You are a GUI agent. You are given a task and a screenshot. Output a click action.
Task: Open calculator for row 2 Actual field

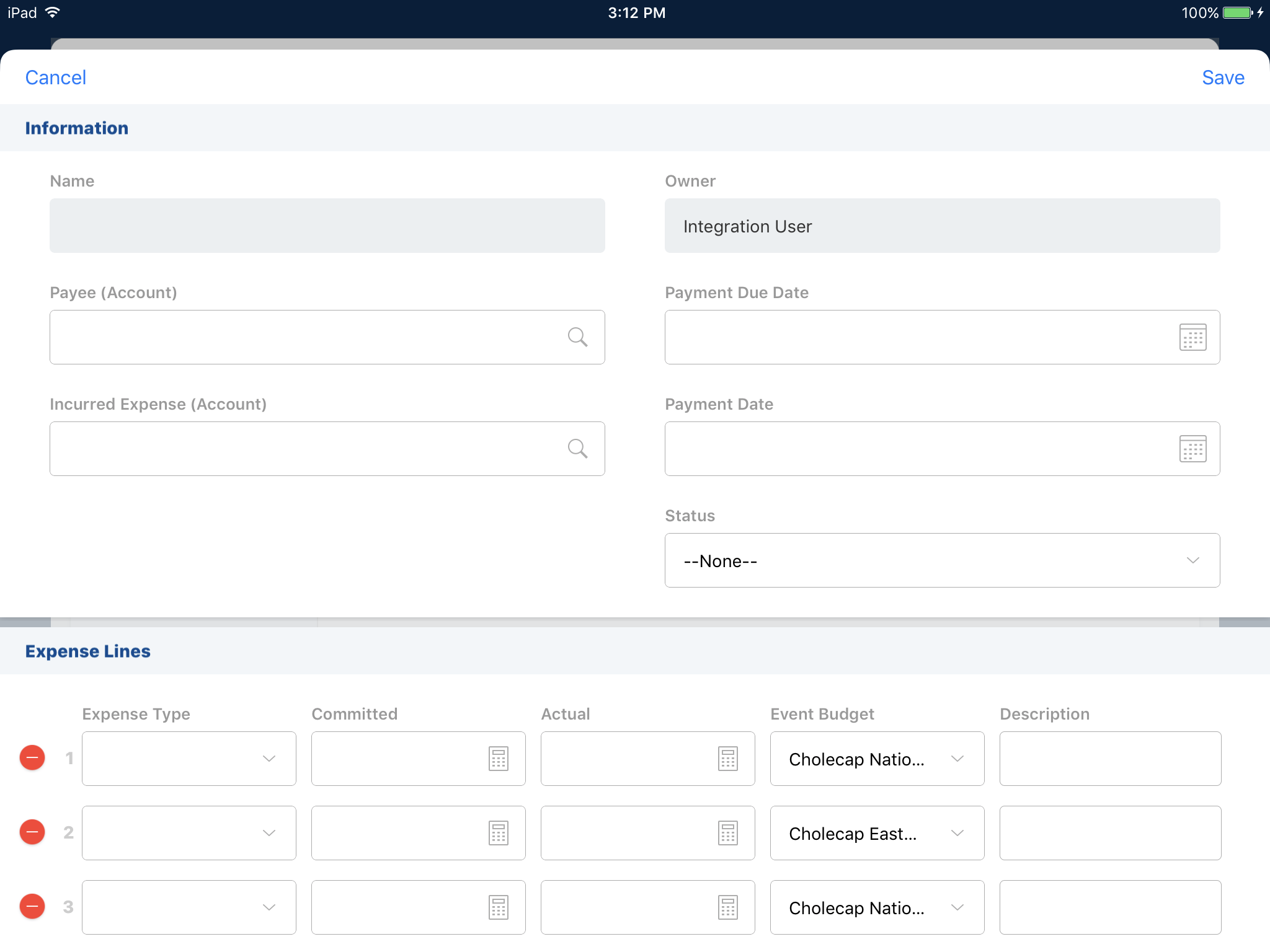(728, 833)
